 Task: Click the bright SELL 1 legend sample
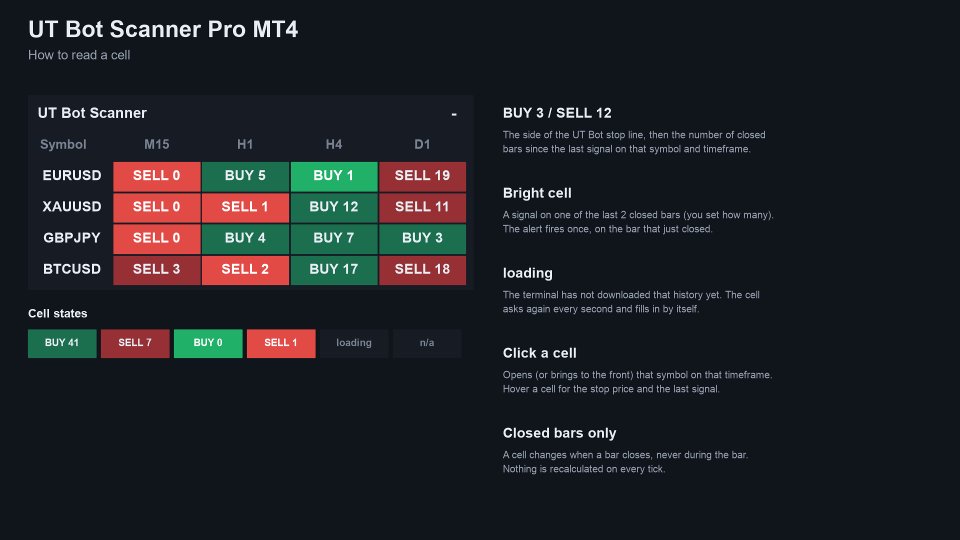coord(281,343)
